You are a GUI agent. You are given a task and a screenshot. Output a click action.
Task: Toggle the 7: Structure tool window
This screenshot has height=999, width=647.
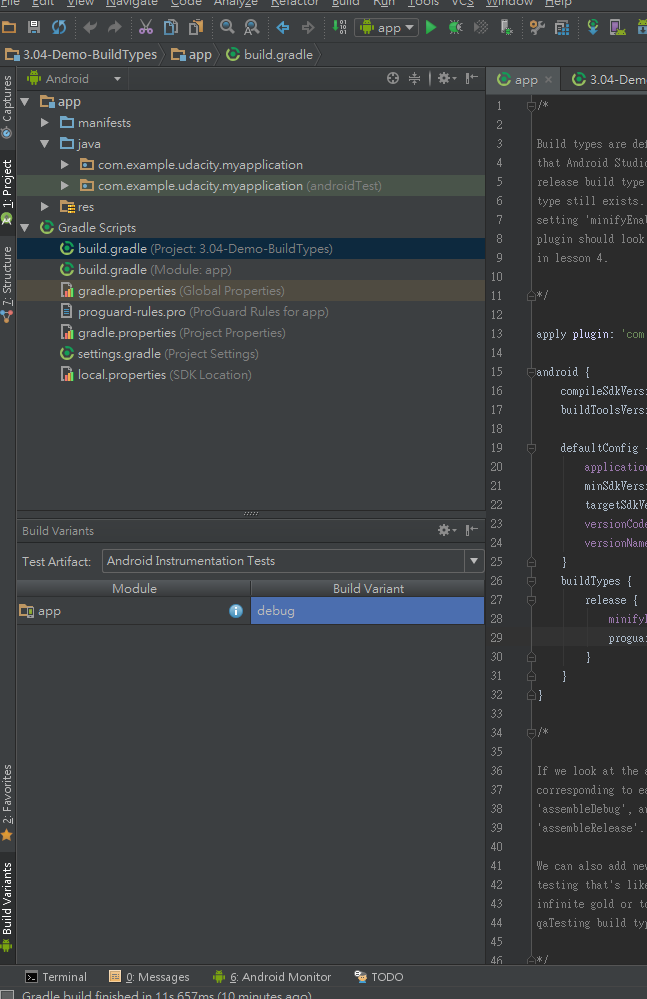point(7,284)
